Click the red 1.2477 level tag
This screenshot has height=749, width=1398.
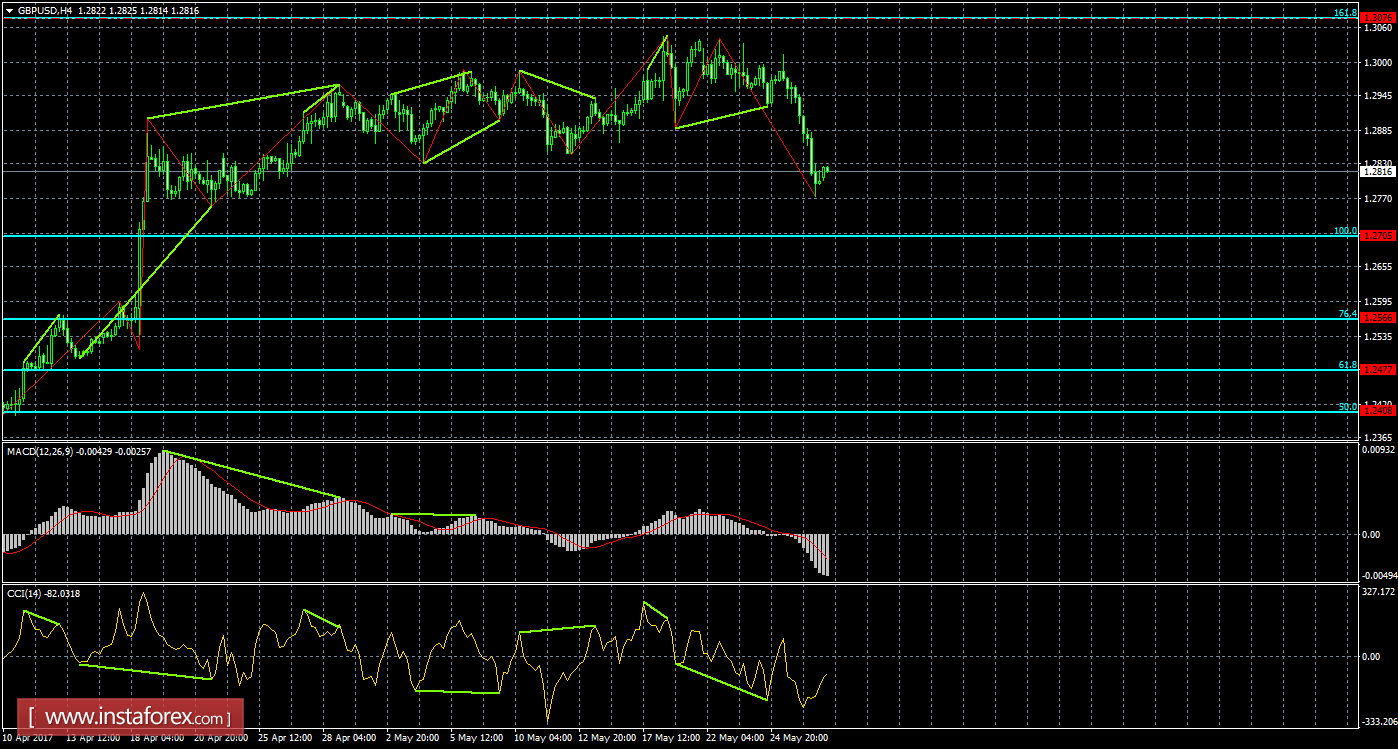pyautogui.click(x=1378, y=370)
